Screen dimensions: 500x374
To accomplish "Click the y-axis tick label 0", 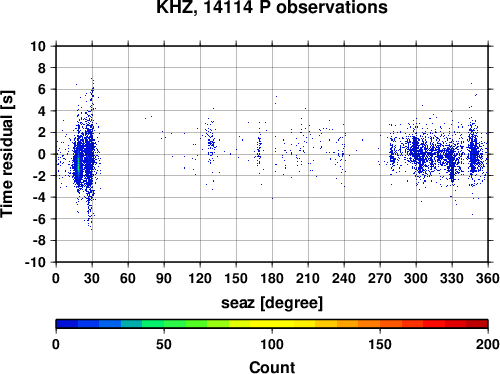I will 42,154.
